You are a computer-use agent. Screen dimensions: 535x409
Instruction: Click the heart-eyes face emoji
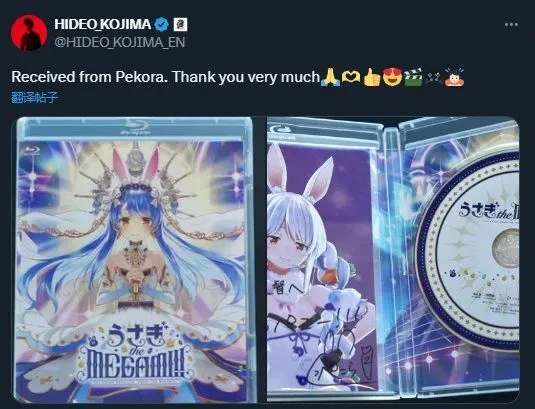392,77
